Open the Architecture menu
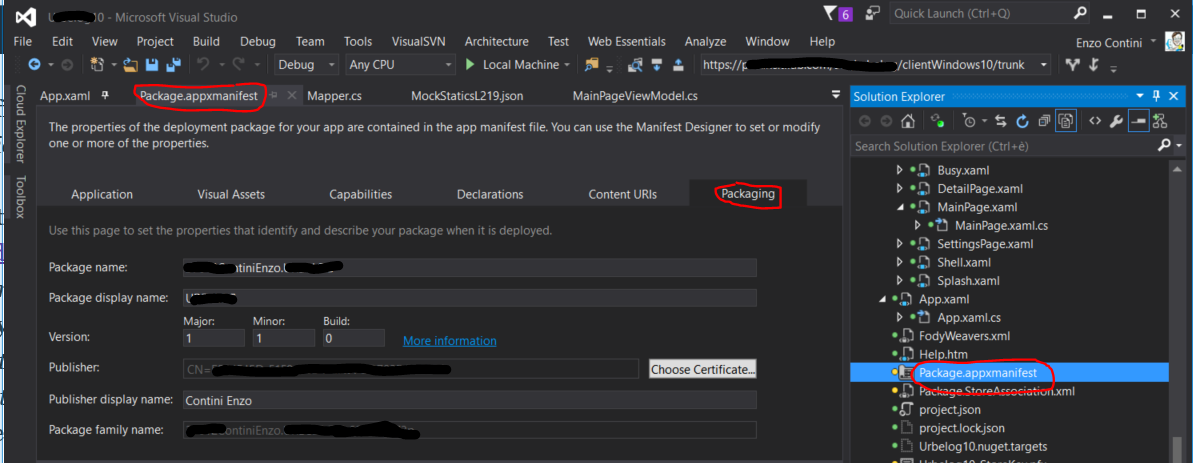1193x463 pixels. pyautogui.click(x=496, y=41)
